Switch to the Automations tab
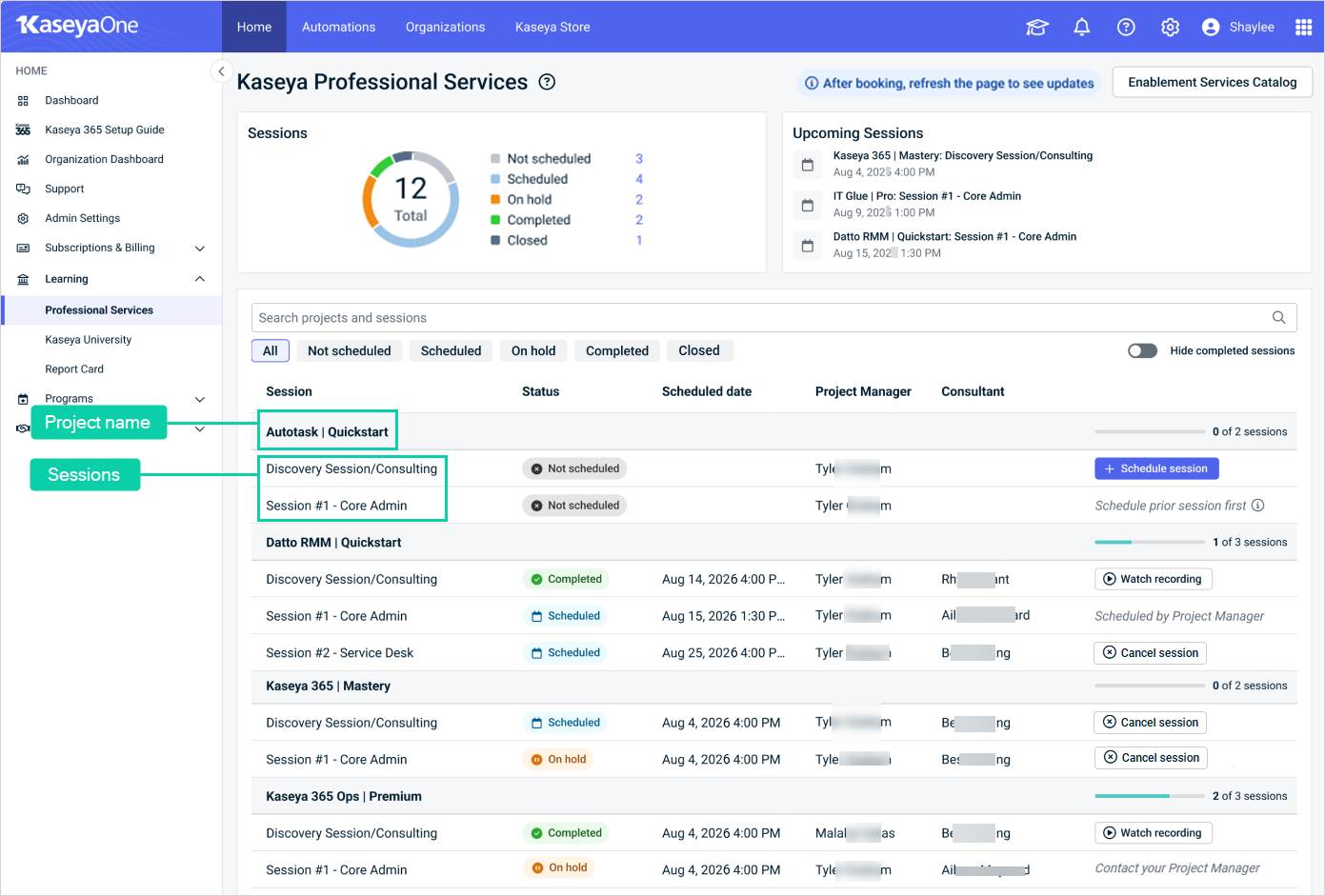 tap(338, 27)
